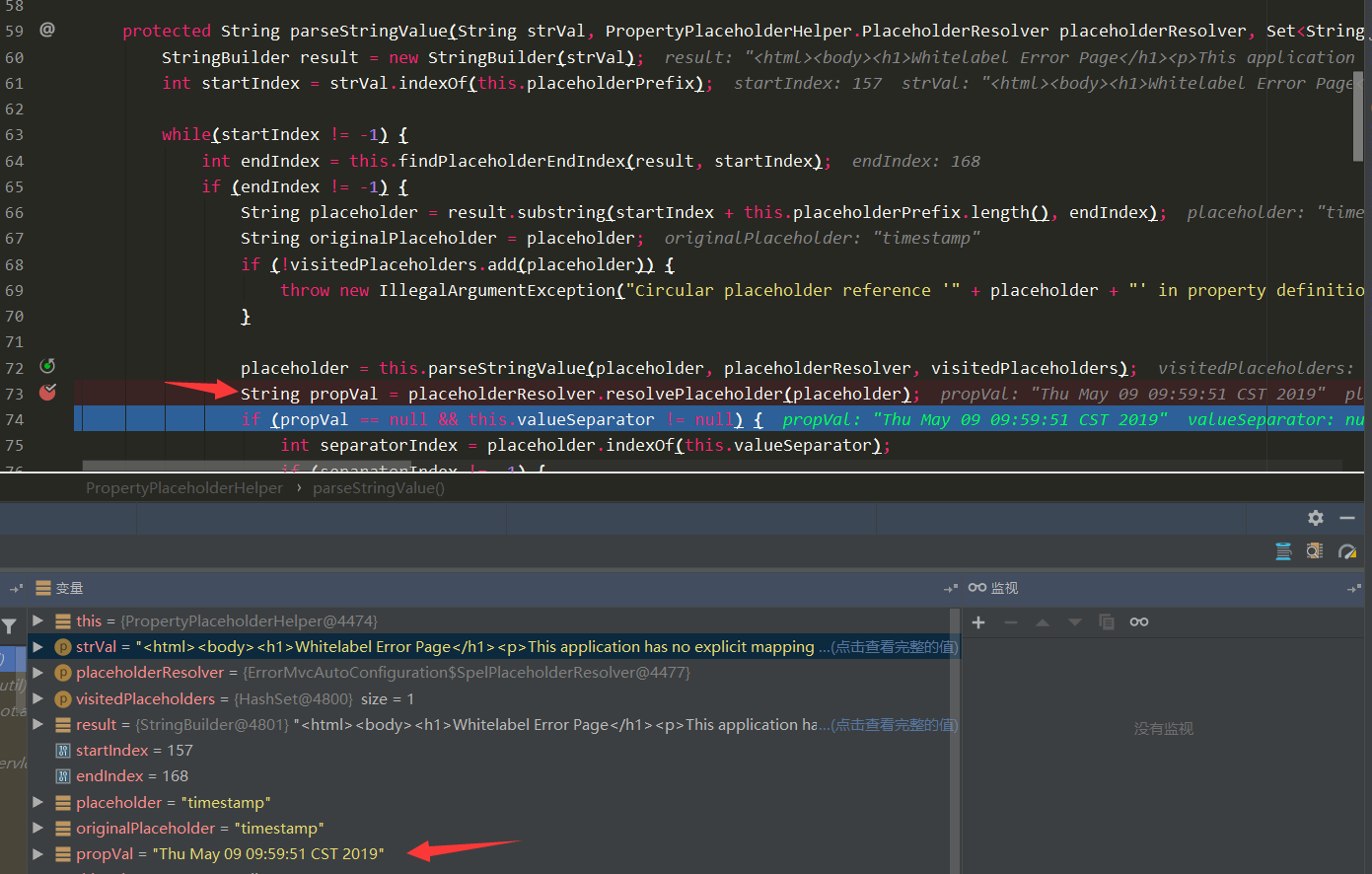Duplicate the watch with copy icon
Screen dimensions: 1372x874
click(1107, 621)
